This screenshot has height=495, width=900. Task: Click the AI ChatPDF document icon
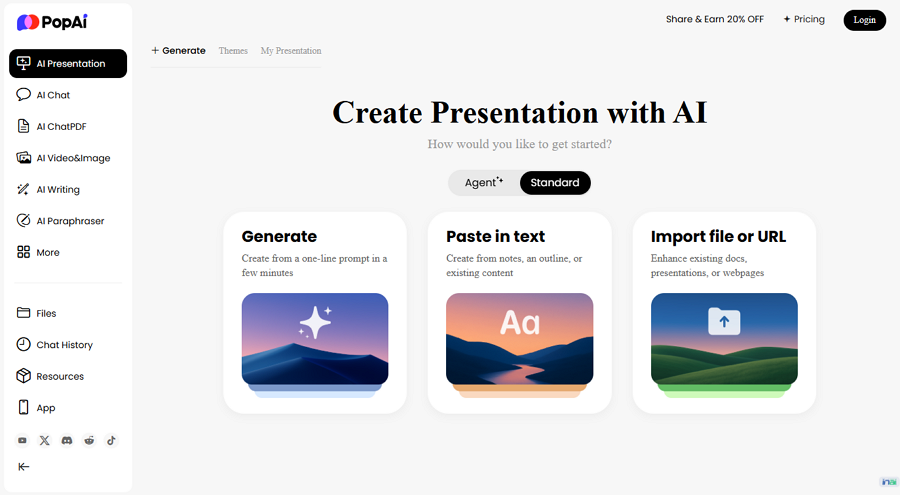point(23,126)
